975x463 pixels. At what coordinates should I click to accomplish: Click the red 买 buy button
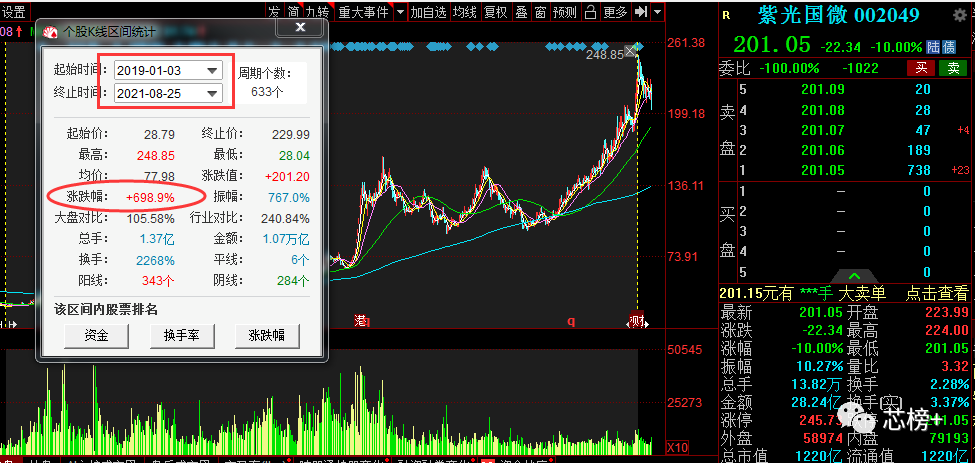pyautogui.click(x=920, y=68)
